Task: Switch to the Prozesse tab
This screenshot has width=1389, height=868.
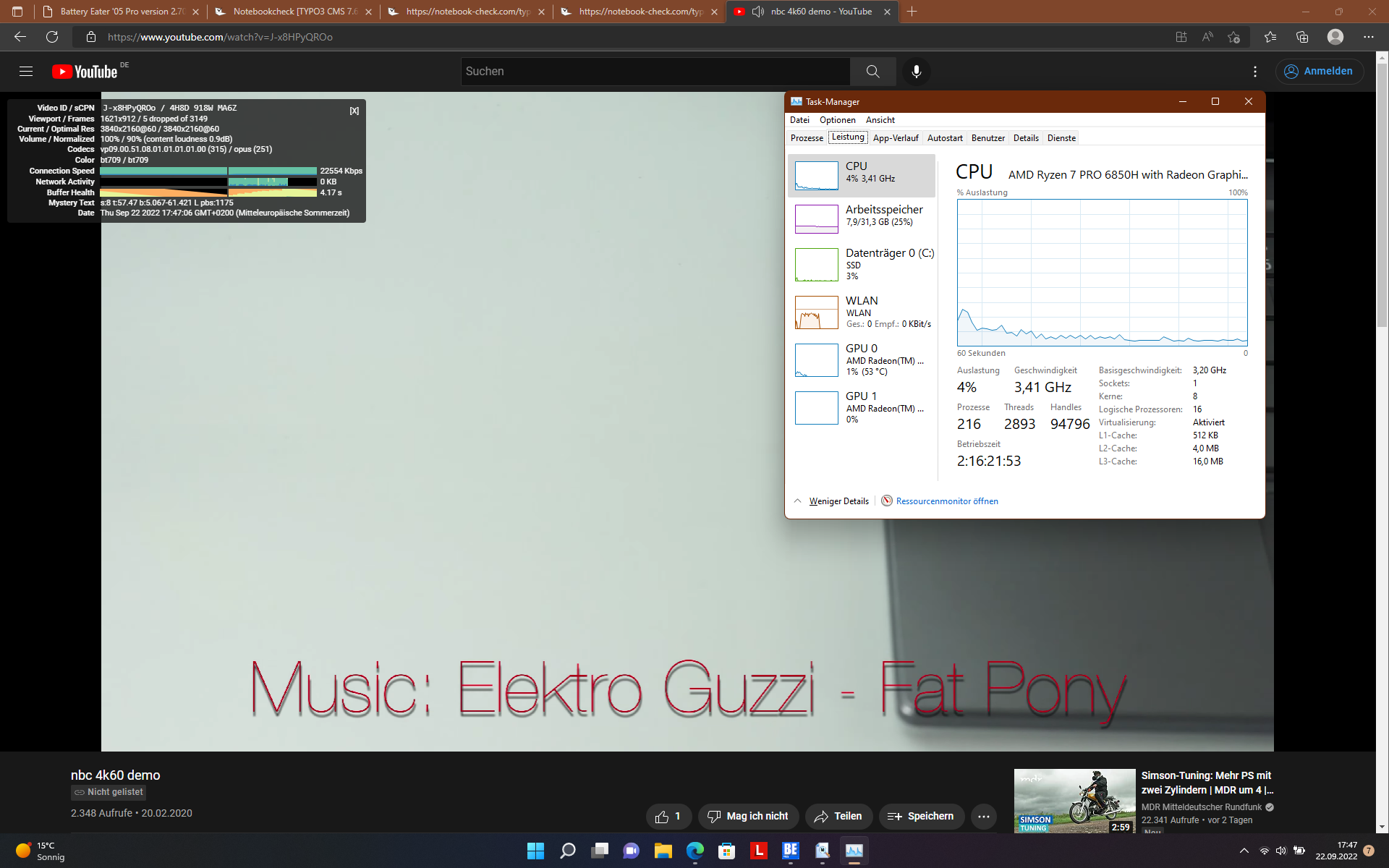Action: pyautogui.click(x=806, y=138)
